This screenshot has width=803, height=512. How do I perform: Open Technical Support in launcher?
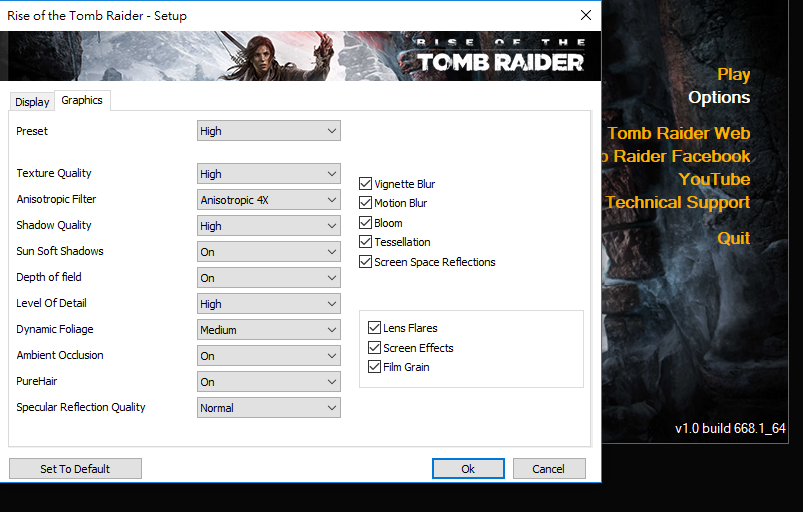[x=678, y=203]
